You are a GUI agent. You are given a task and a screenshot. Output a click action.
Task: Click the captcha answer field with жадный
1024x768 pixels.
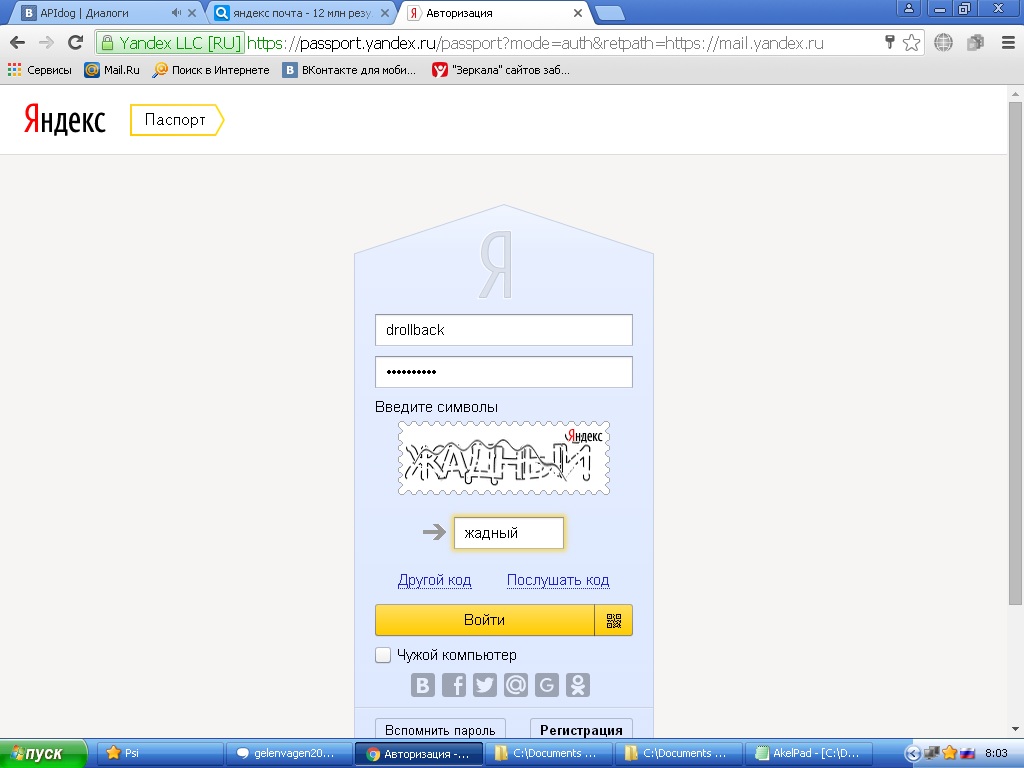[x=509, y=533]
